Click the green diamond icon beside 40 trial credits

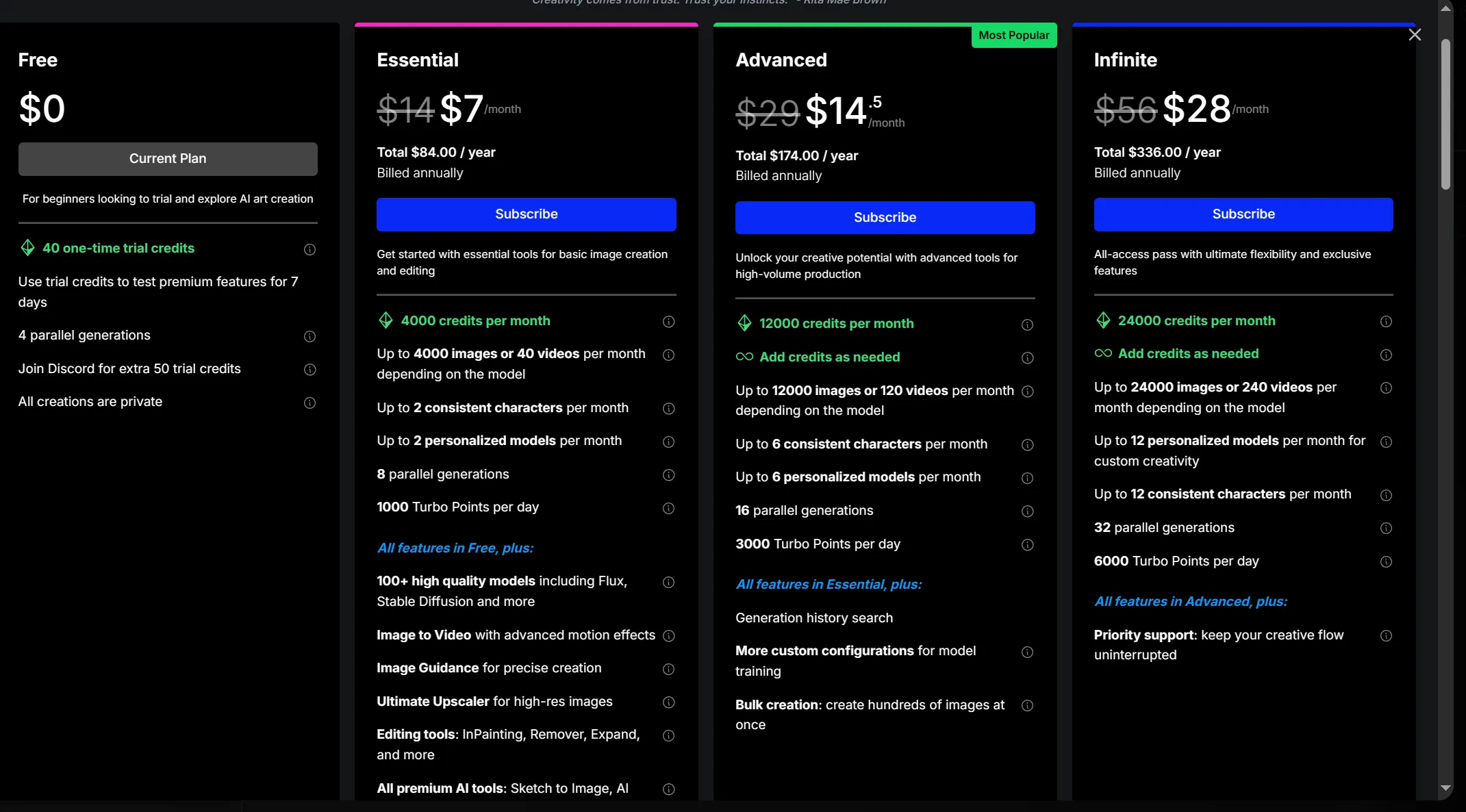(27, 248)
